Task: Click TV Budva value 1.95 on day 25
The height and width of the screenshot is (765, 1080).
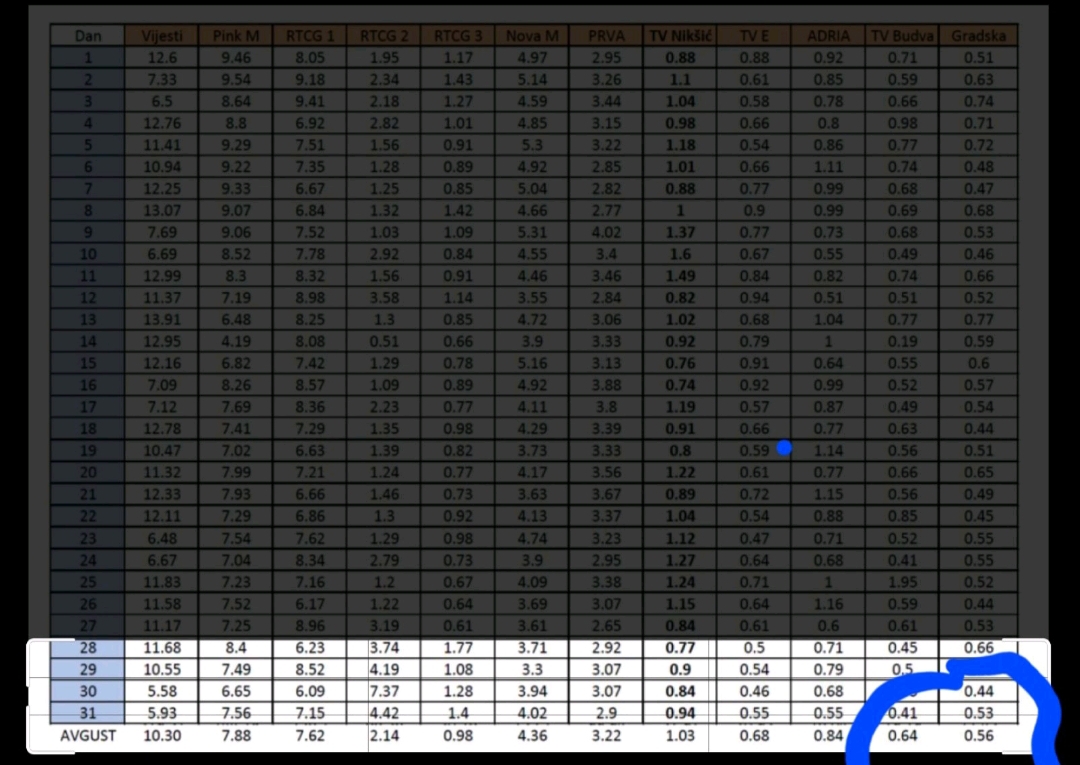Action: click(902, 582)
